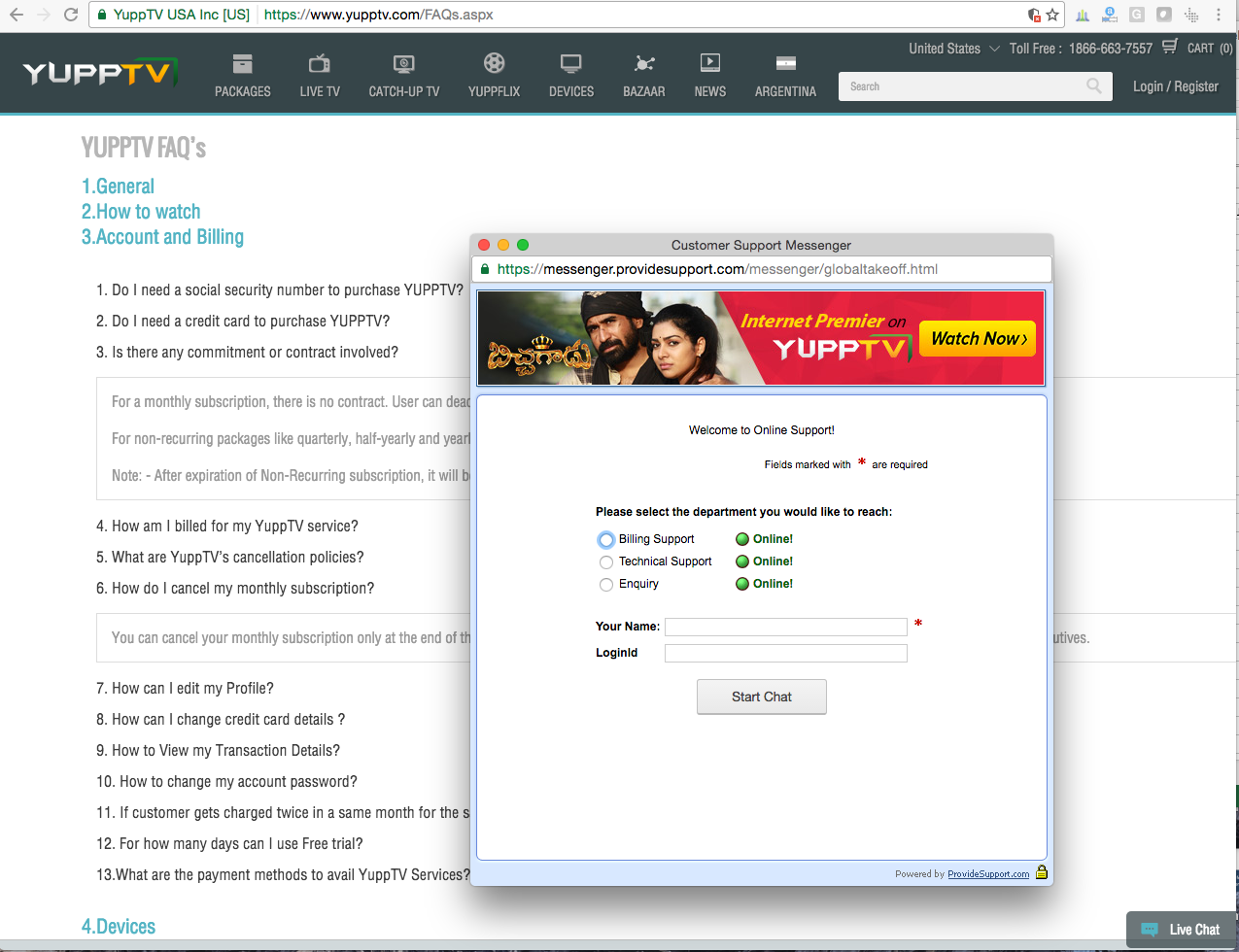Expand FAQ: How am I billed

pos(227,526)
